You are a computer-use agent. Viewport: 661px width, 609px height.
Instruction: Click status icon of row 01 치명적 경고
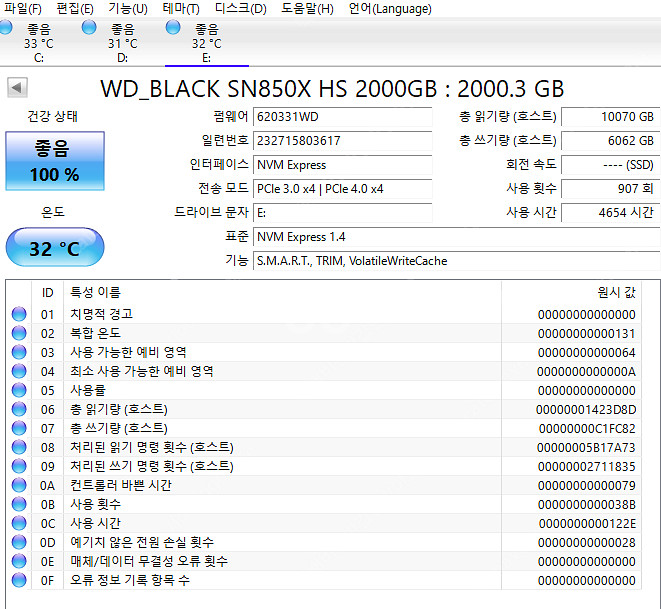[19, 314]
